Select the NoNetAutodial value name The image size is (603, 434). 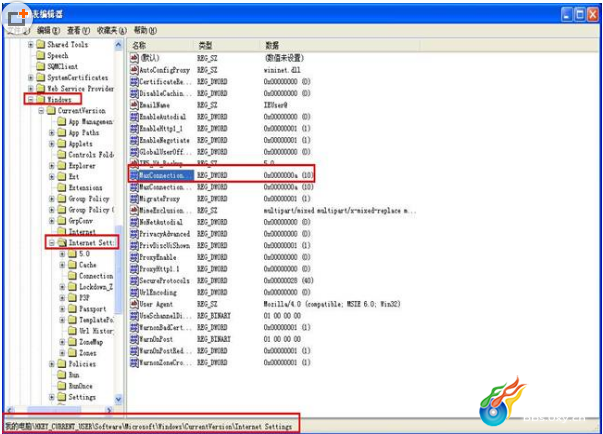click(161, 222)
